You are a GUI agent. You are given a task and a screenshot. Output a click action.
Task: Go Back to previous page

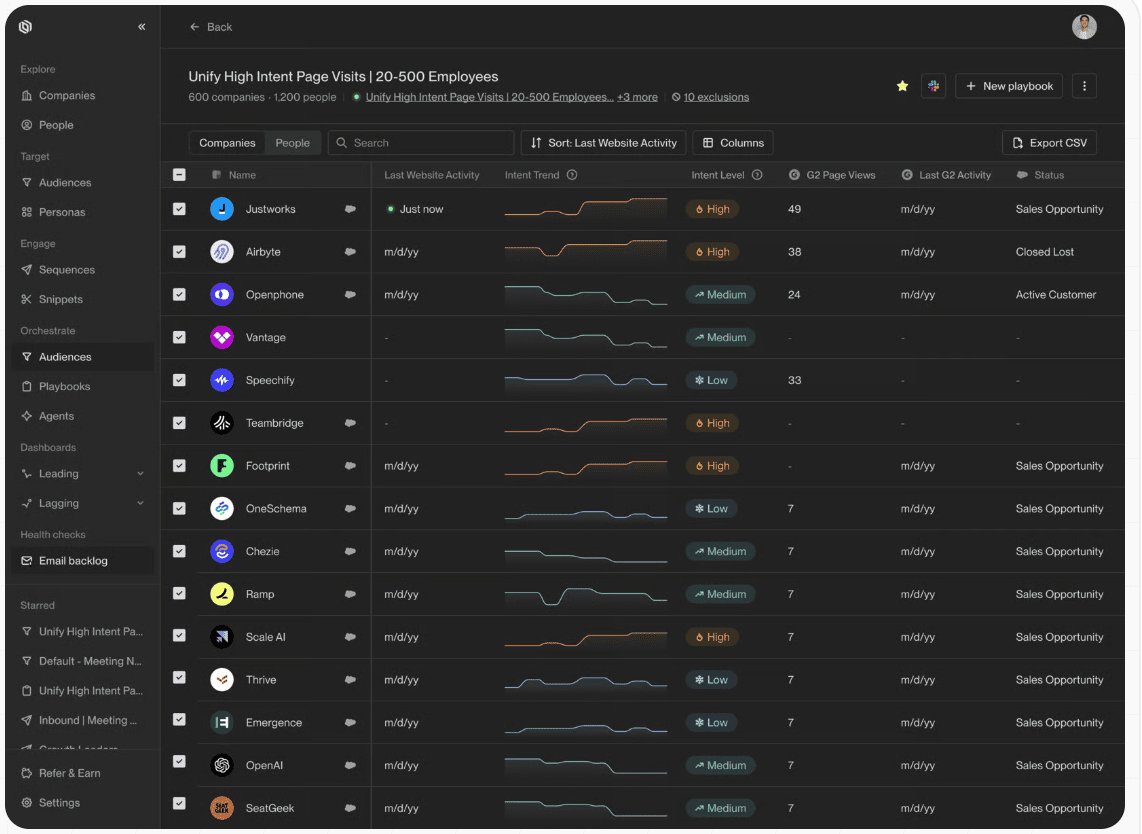click(x=210, y=27)
